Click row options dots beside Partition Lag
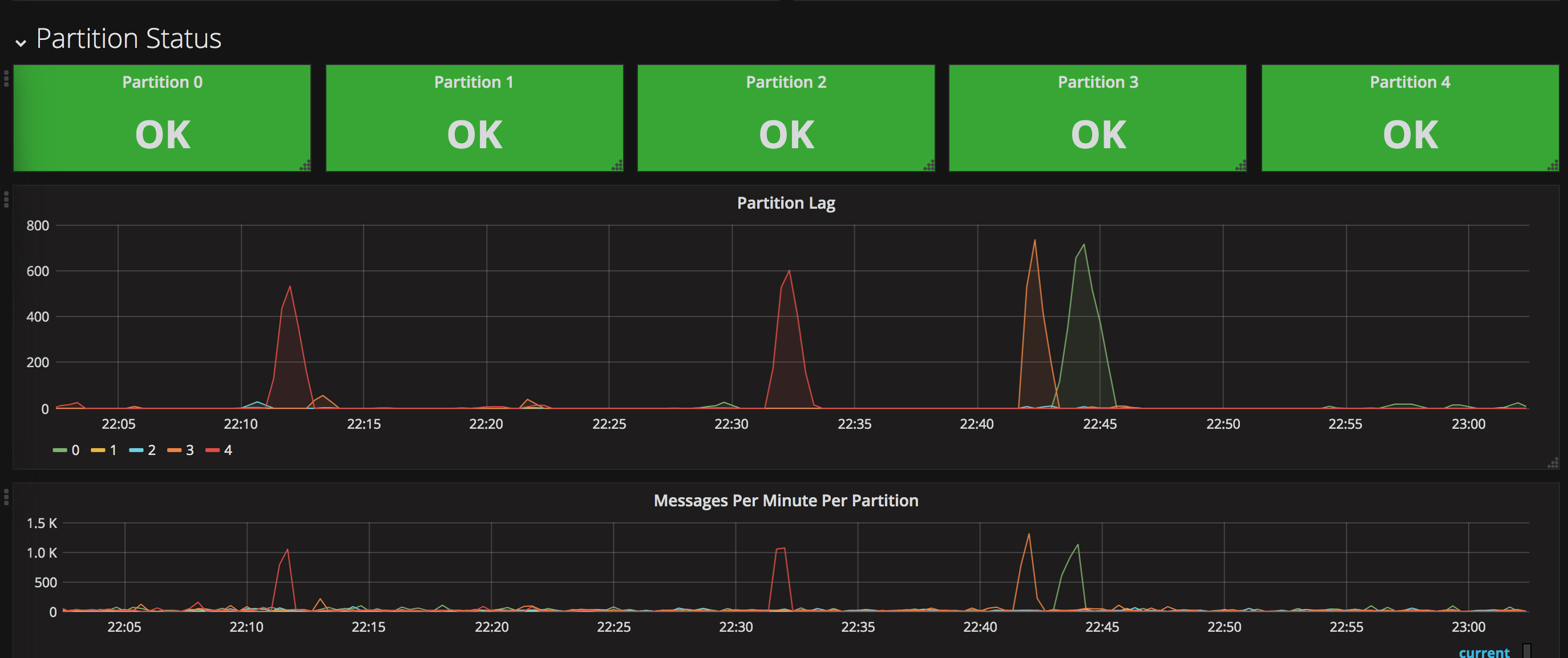The width and height of the screenshot is (1568, 658). pos(6,200)
